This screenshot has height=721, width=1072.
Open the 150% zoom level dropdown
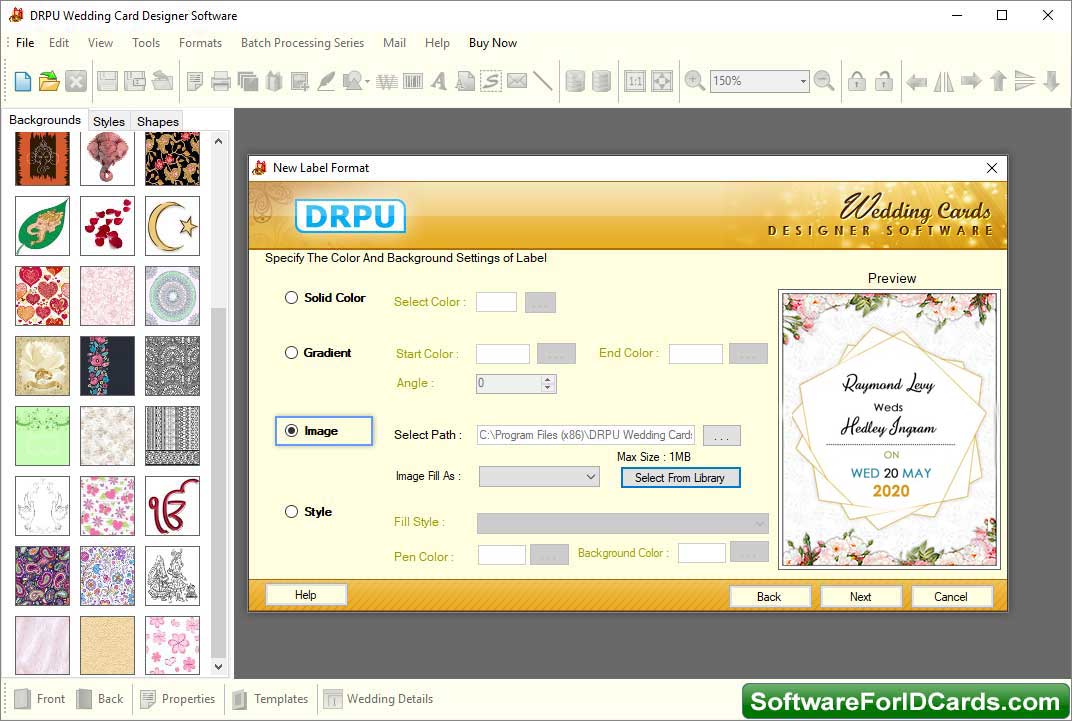pos(803,81)
